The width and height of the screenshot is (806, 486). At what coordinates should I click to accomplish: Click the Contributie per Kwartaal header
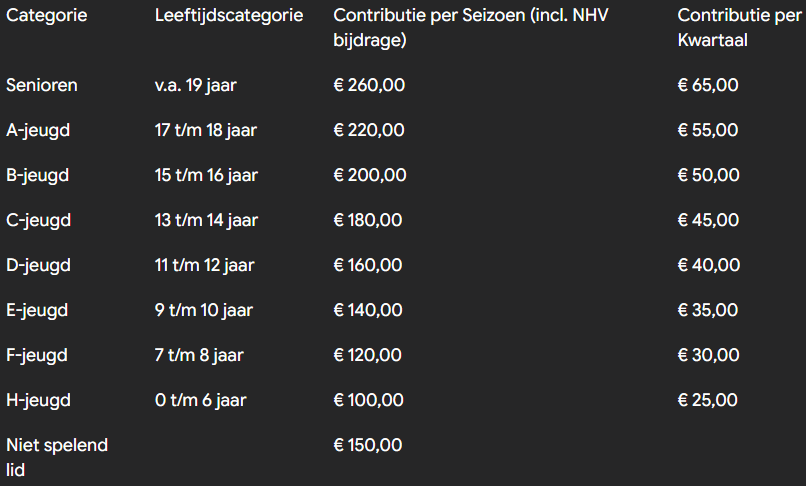pyautogui.click(x=738, y=28)
